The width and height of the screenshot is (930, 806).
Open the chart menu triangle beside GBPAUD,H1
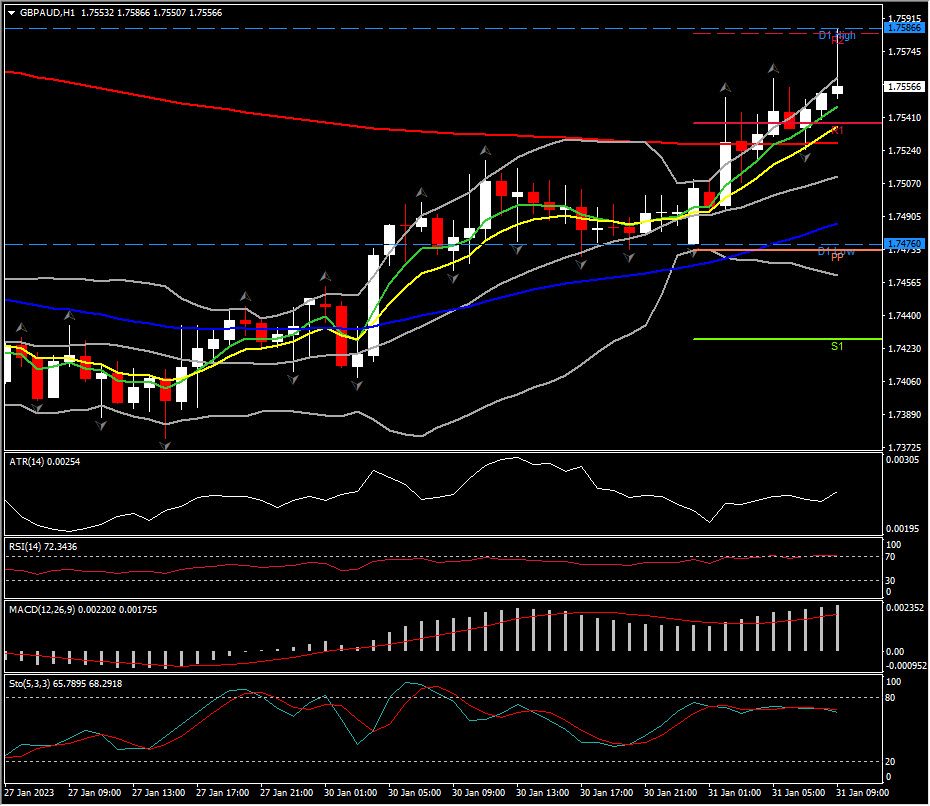pyautogui.click(x=11, y=13)
